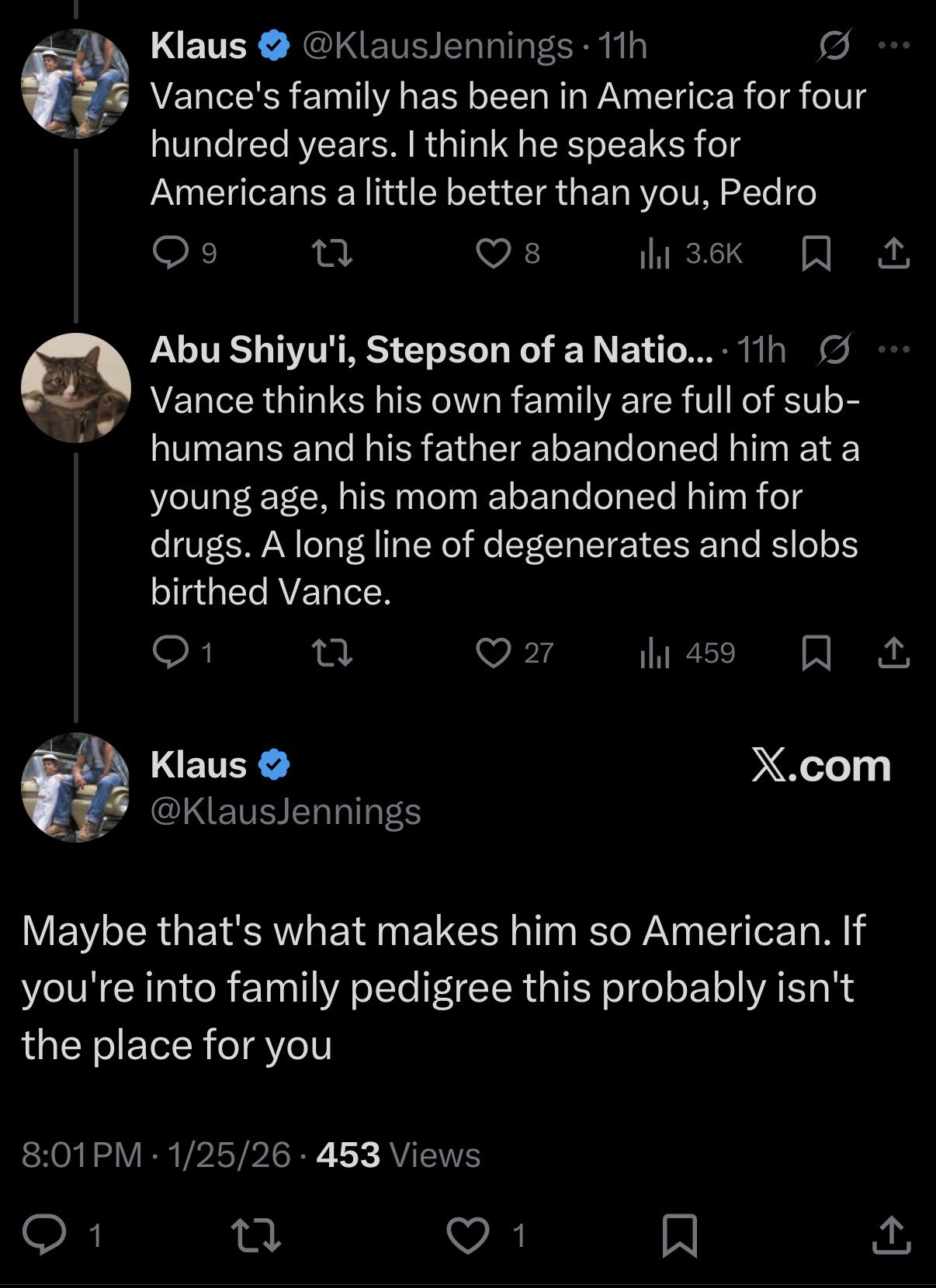Repost Klaus's first tweet
This screenshot has width=936, height=1288.
[331, 253]
